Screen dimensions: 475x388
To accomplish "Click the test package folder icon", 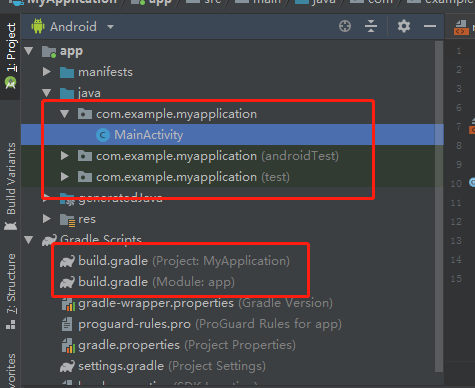I will coord(85,177).
